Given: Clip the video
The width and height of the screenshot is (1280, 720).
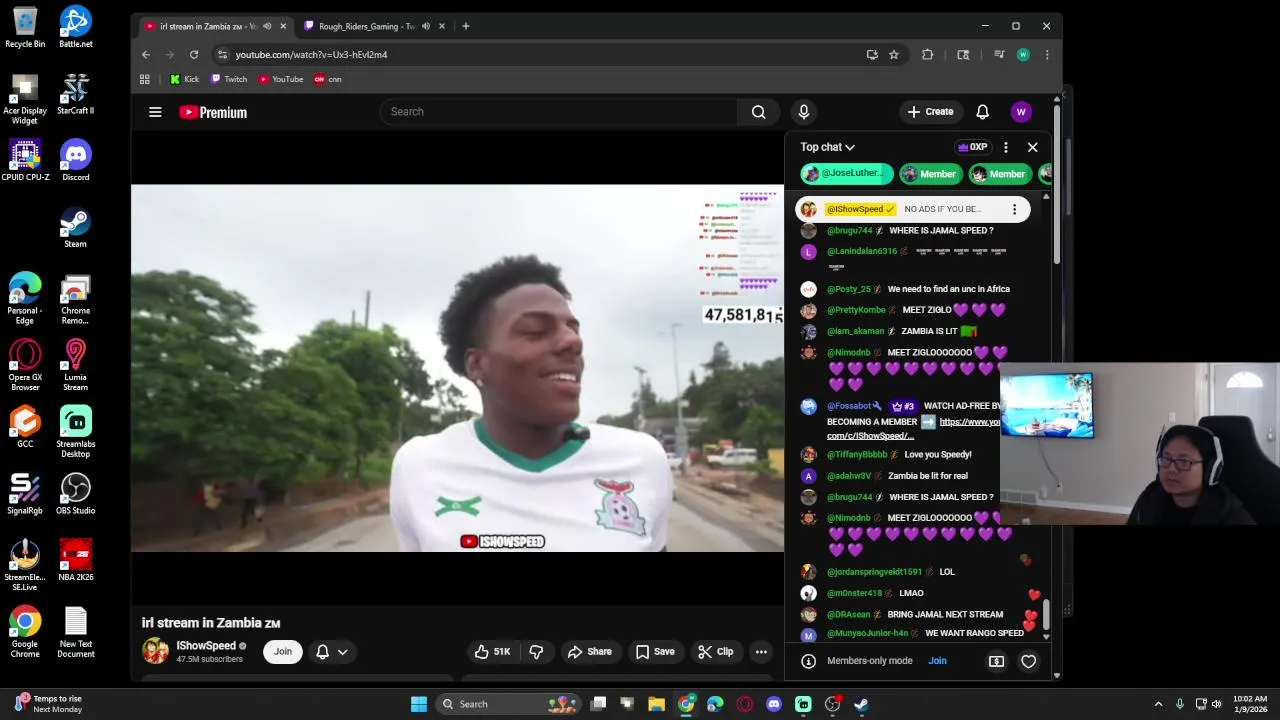Looking at the screenshot, I should pyautogui.click(x=715, y=652).
